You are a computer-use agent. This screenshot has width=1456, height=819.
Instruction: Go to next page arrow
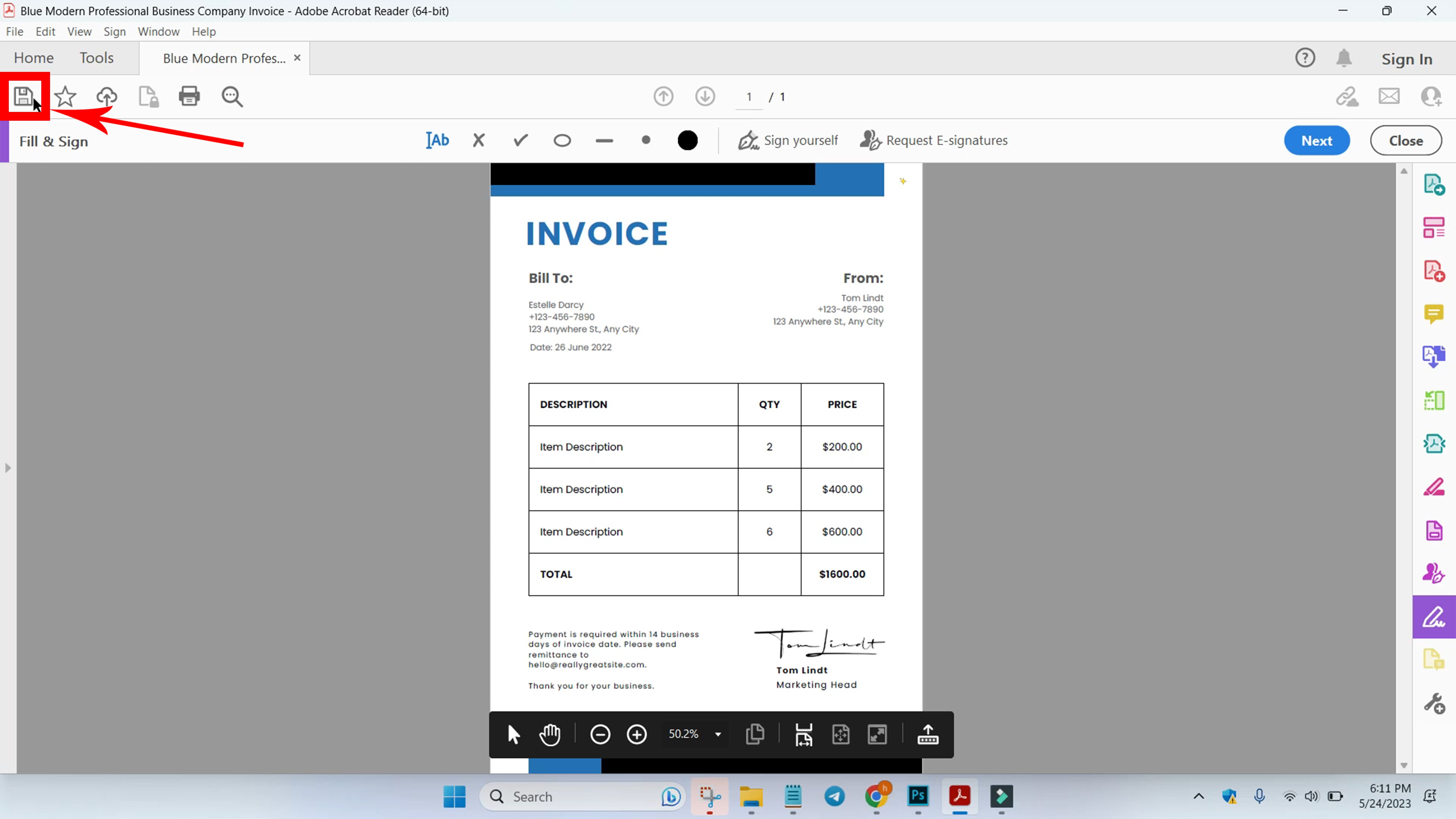[x=705, y=97]
